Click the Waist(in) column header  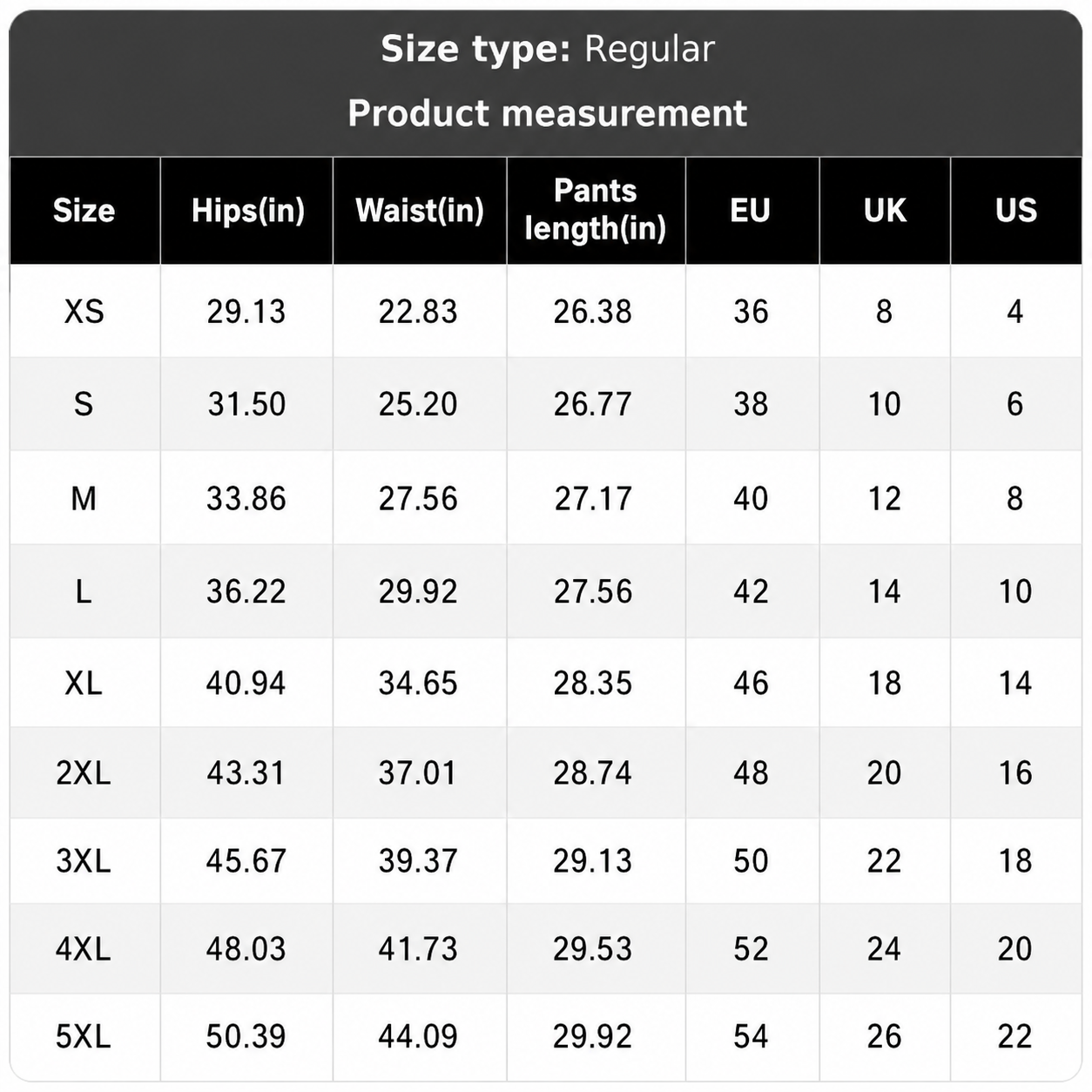pos(420,210)
